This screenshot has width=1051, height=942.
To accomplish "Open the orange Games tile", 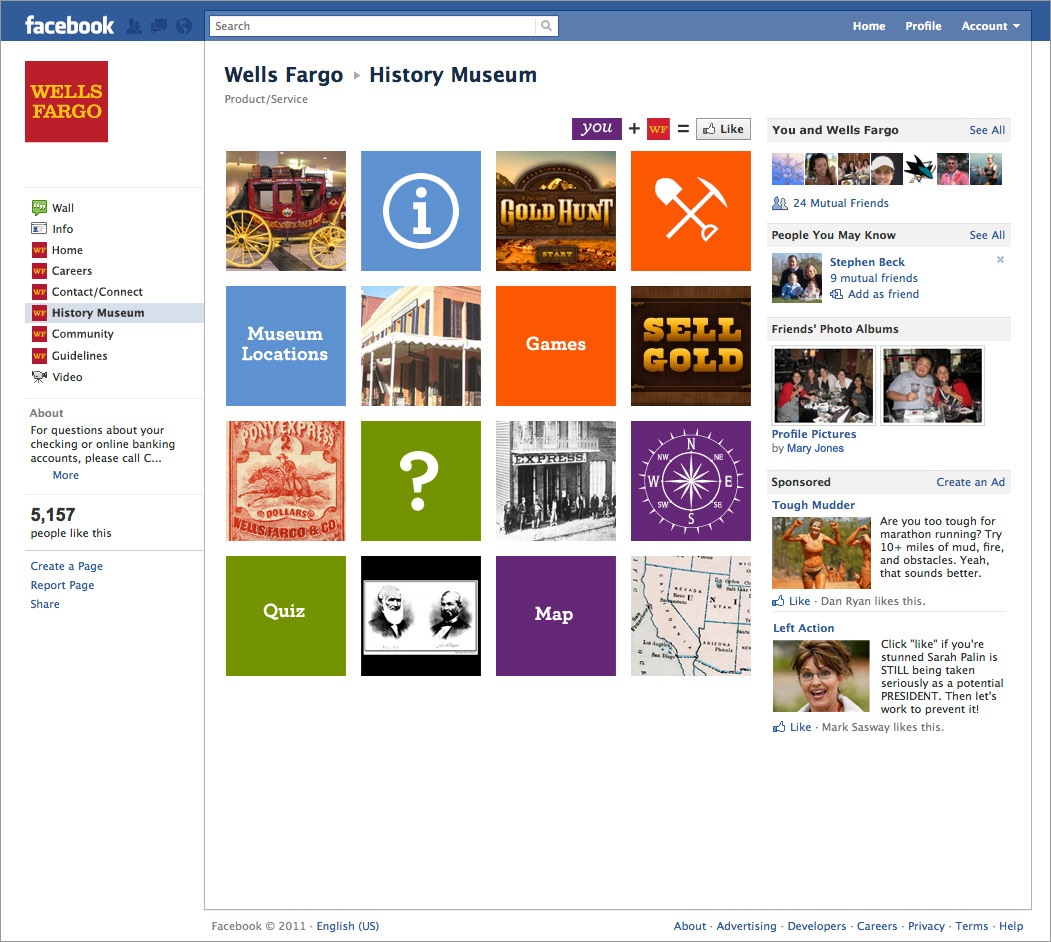I will coord(556,346).
